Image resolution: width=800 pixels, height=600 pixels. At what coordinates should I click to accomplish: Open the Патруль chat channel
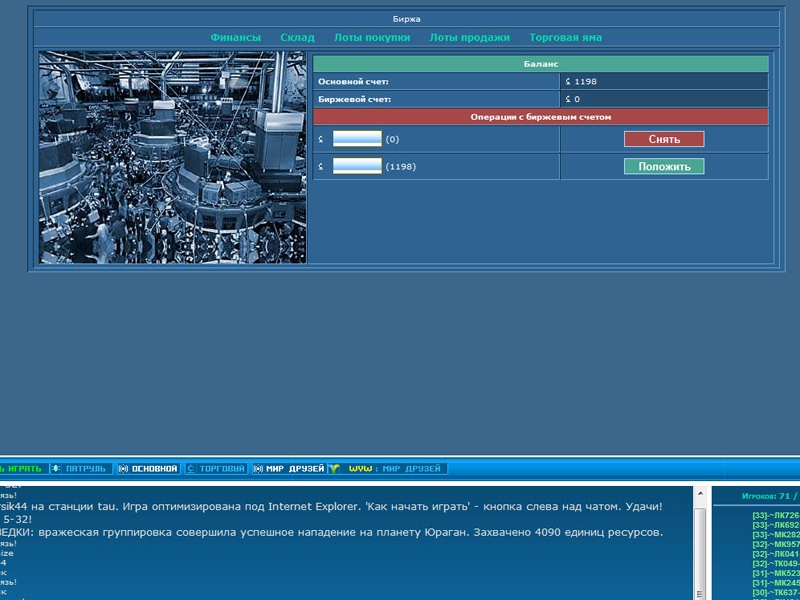click(81, 468)
